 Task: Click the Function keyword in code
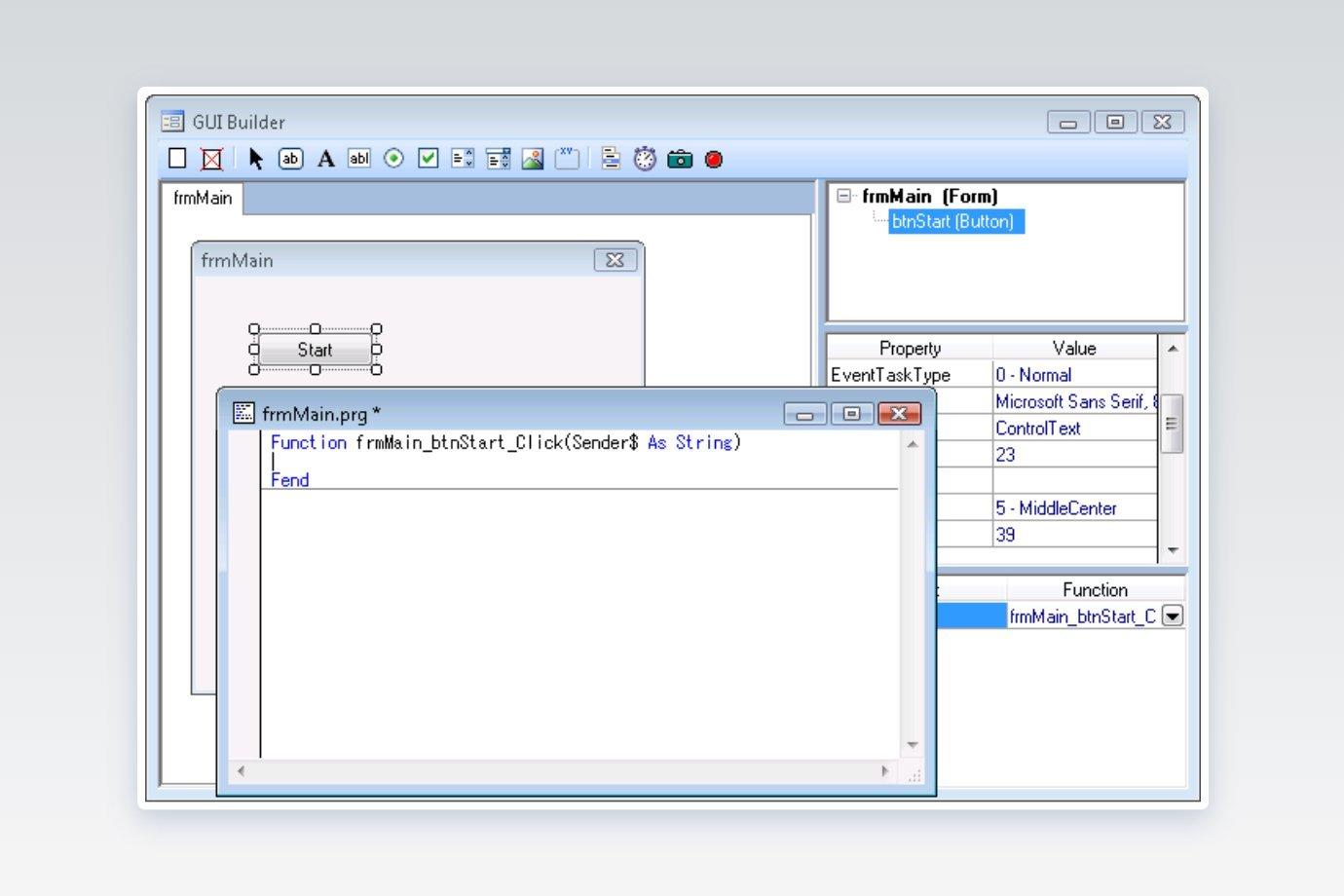[x=309, y=442]
